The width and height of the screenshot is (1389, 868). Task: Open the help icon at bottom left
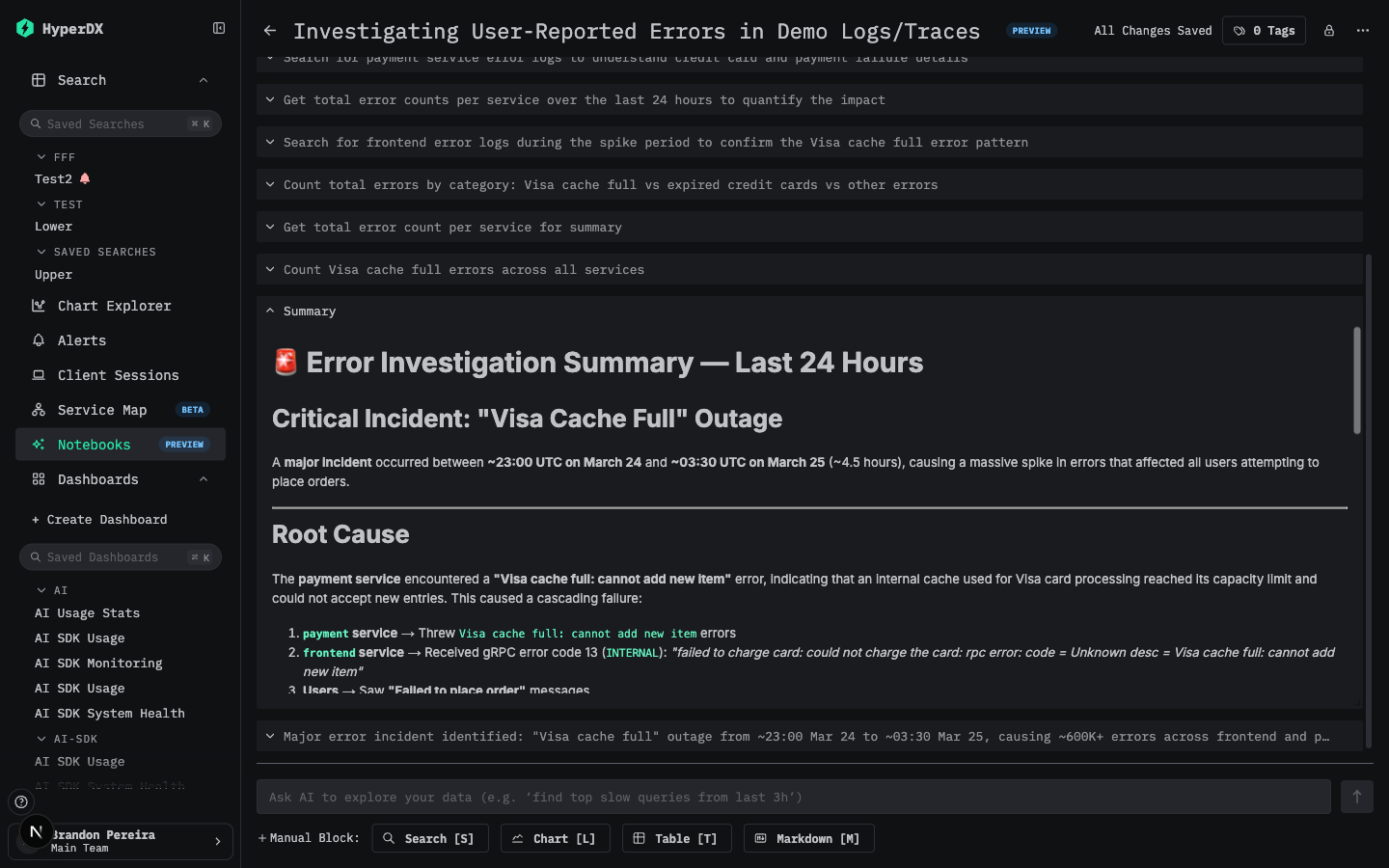[21, 801]
